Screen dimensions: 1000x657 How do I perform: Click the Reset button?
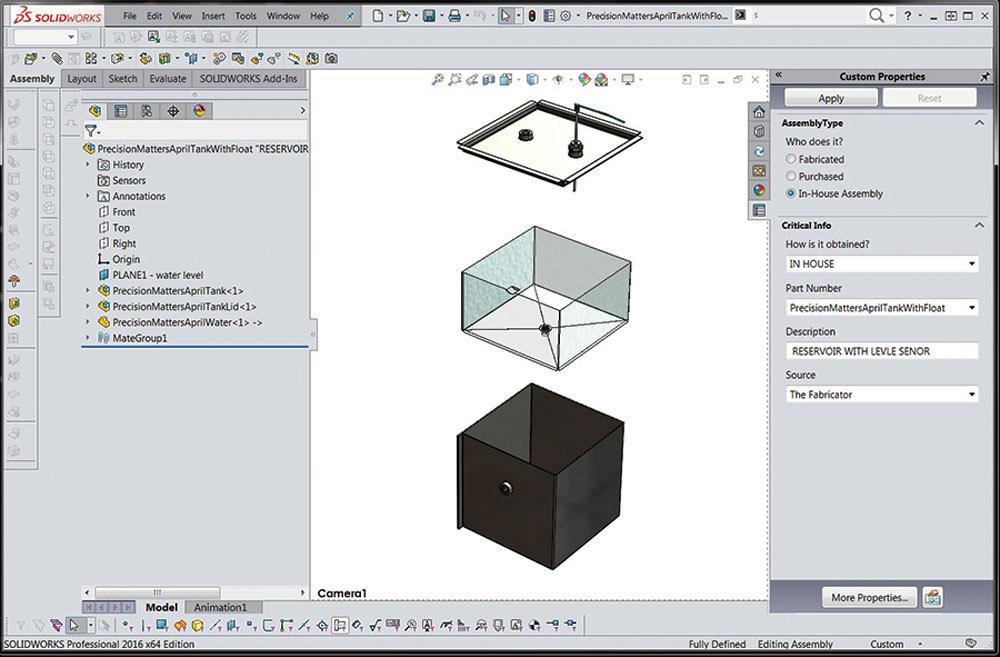coord(929,98)
